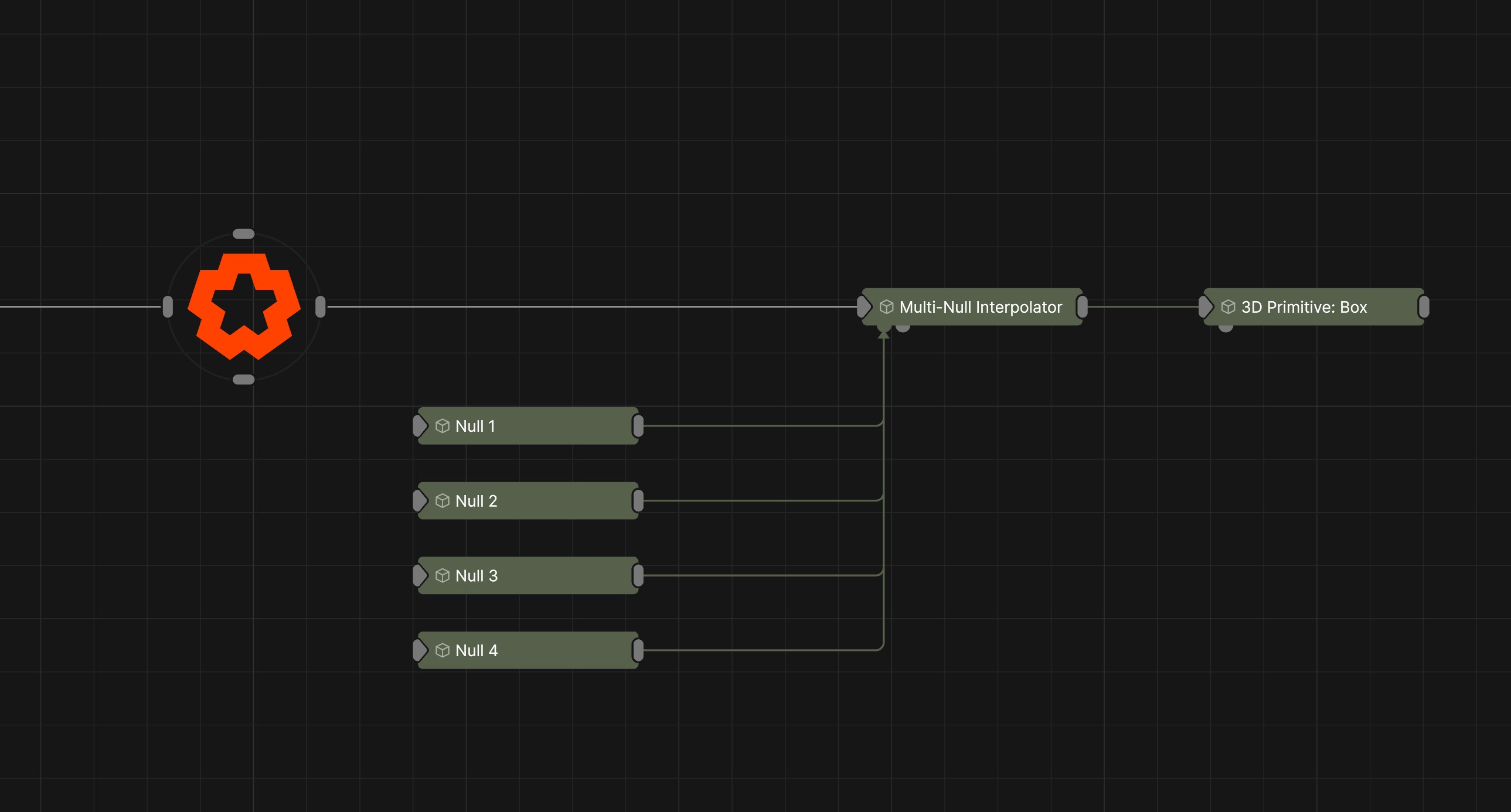This screenshot has height=812, width=1511.
Task: Click the Multi-Null Interpolator bottom triangle input
Action: click(883, 333)
